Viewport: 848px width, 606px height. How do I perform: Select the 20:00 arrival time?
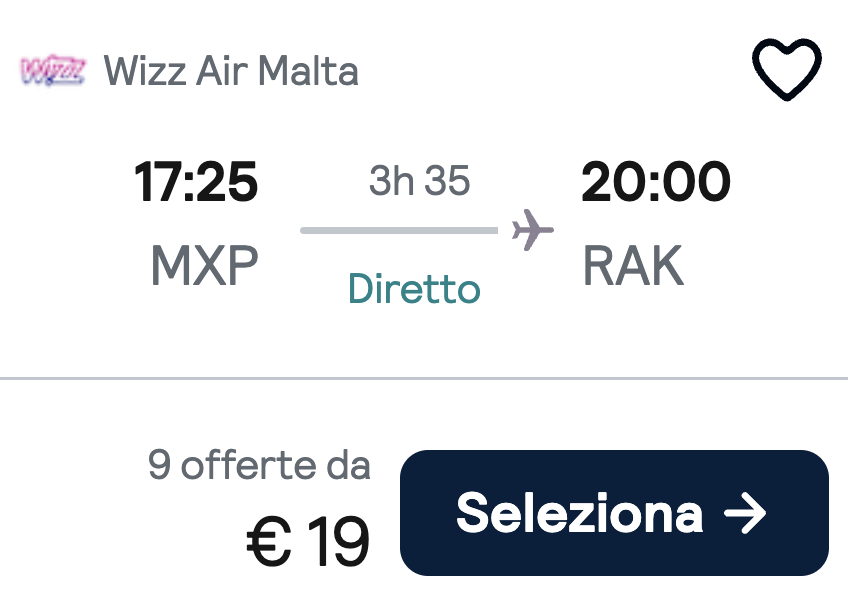(656, 183)
